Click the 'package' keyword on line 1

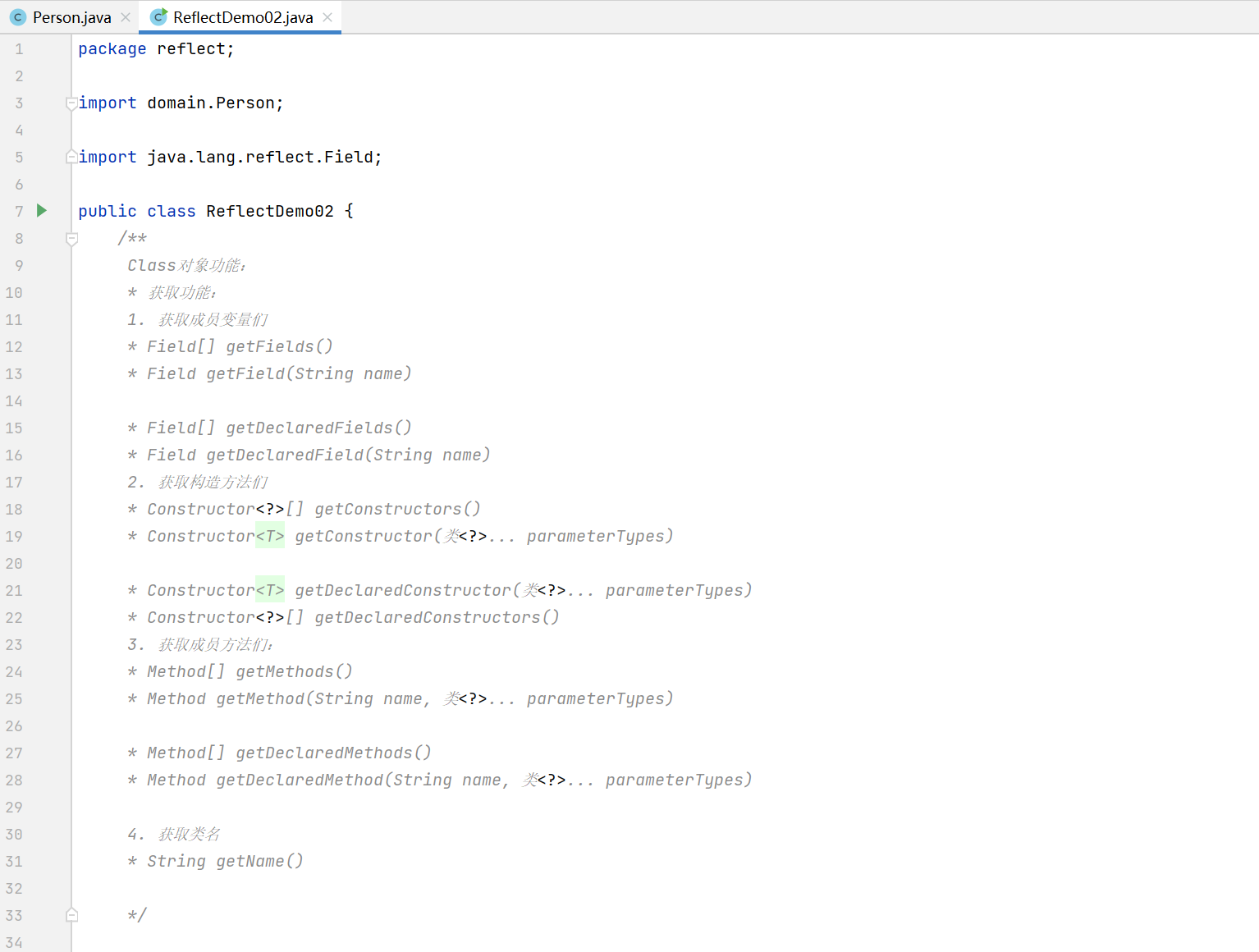(112, 49)
